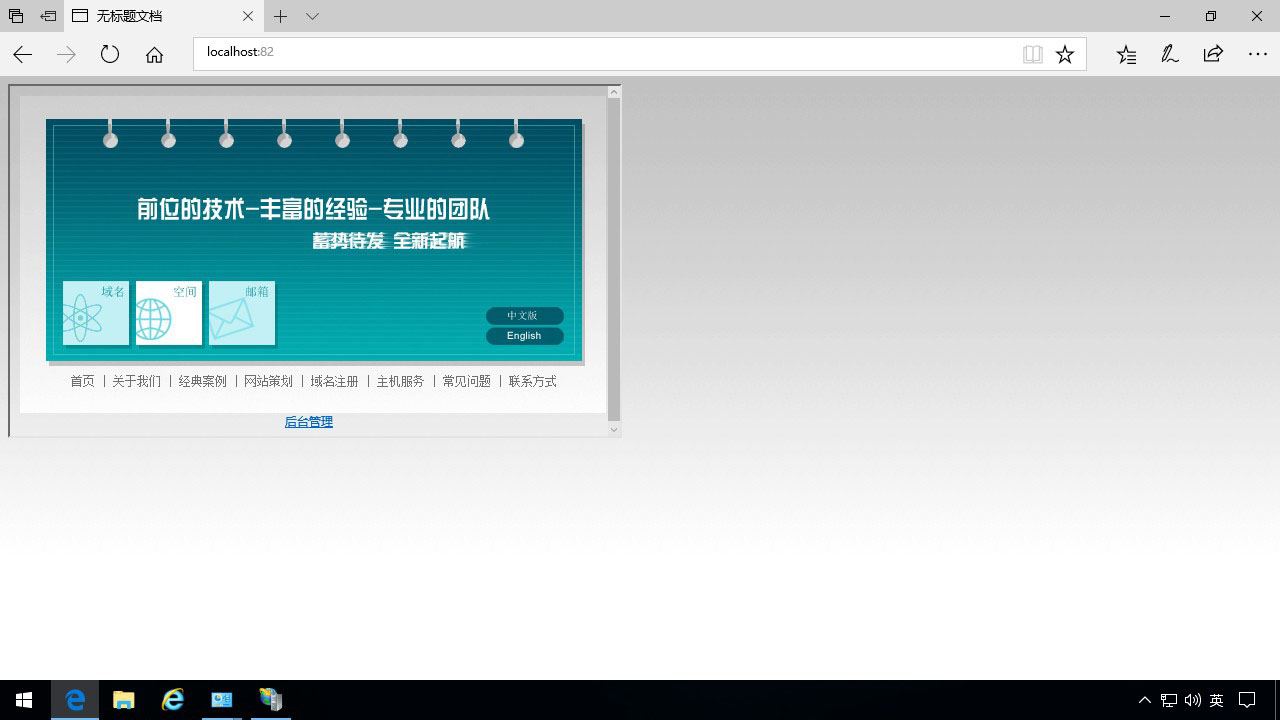Open the 关于我们 menu item

(136, 381)
